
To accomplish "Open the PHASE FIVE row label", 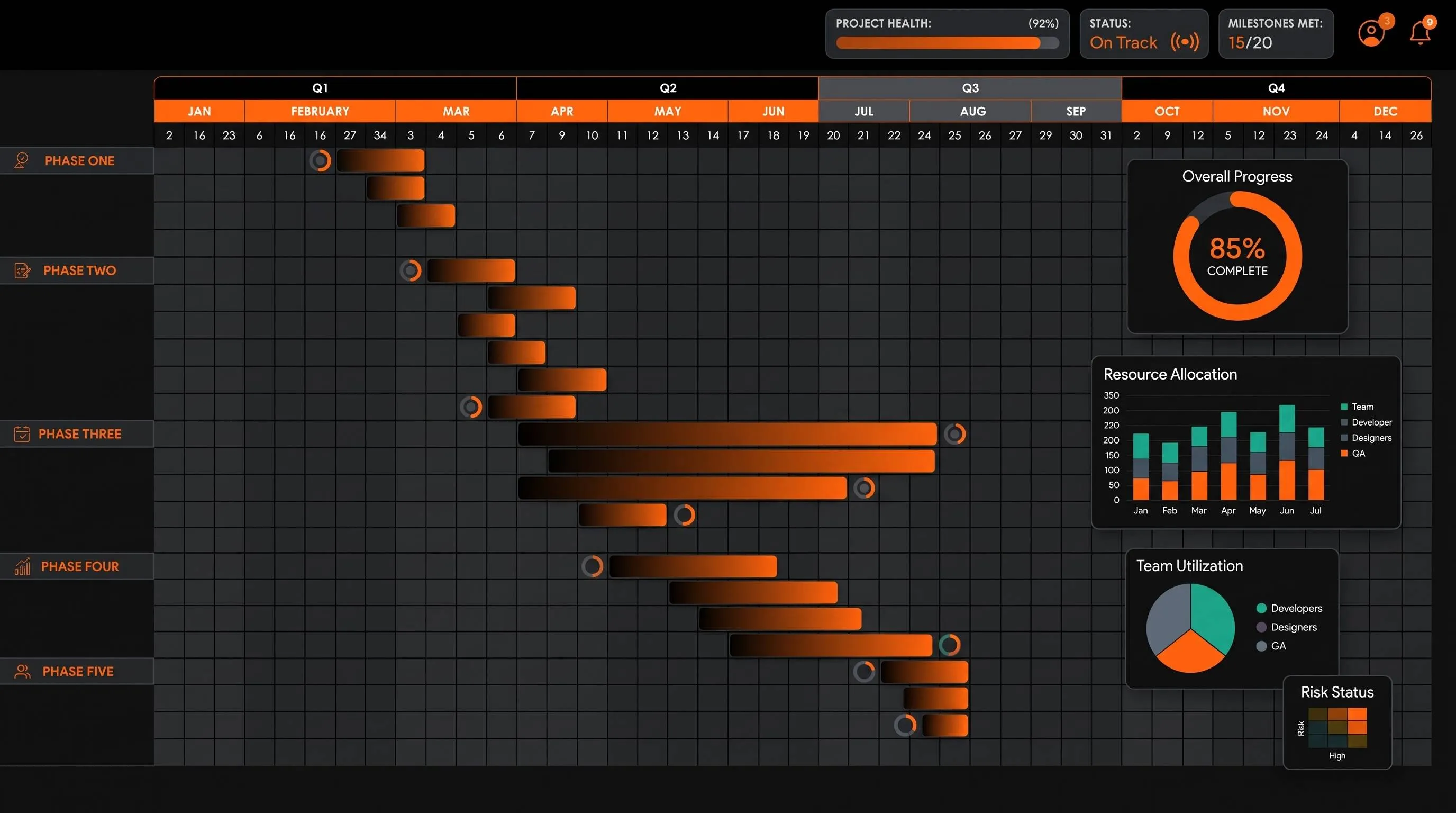I will coord(77,672).
